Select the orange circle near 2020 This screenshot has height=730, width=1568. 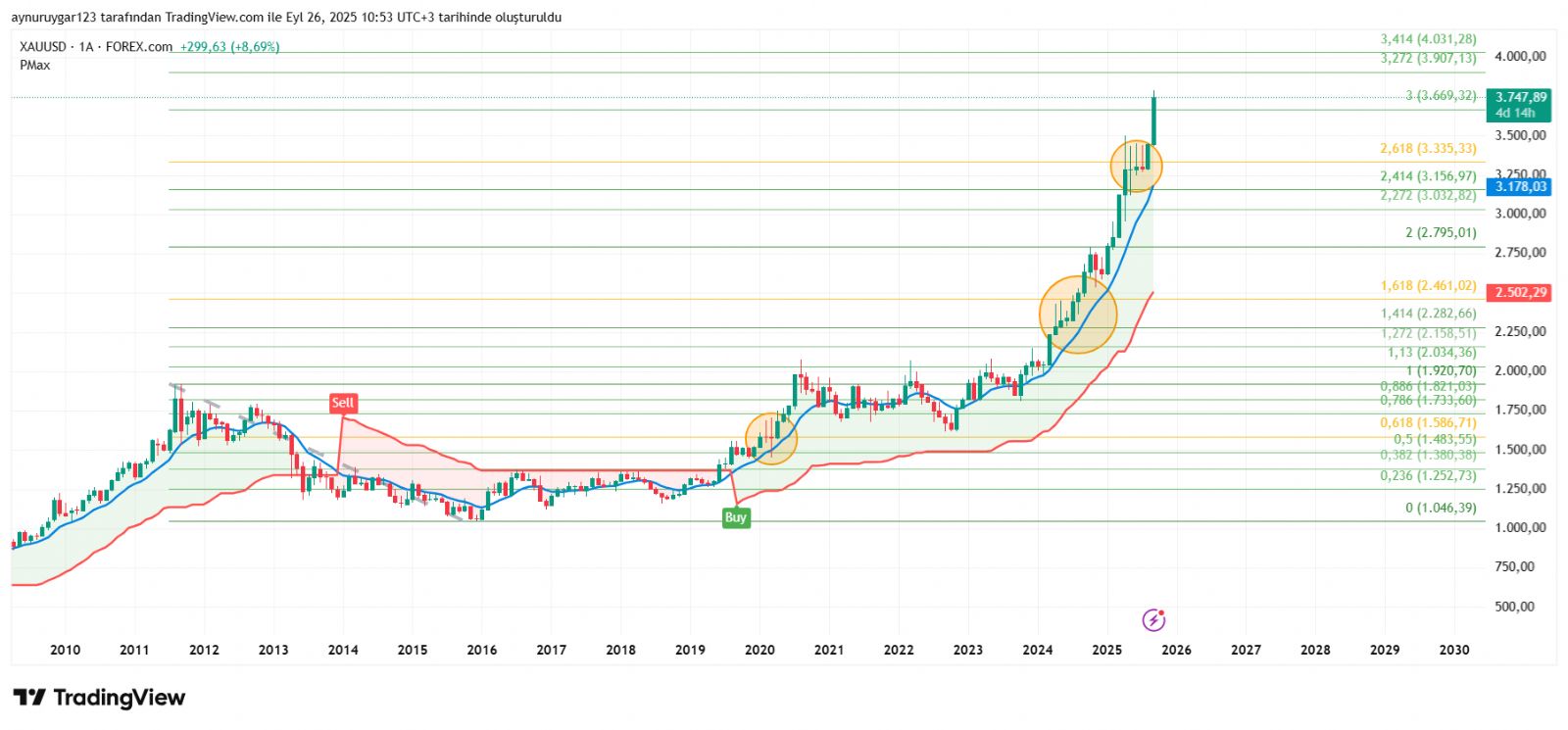pos(771,438)
